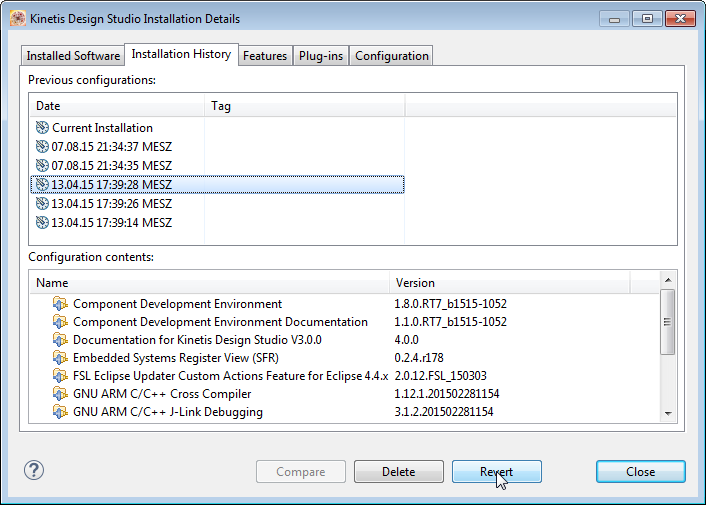706x505 pixels.
Task: Select GNU ARM C/C++ J-Link Debugging row
Action: [168, 412]
